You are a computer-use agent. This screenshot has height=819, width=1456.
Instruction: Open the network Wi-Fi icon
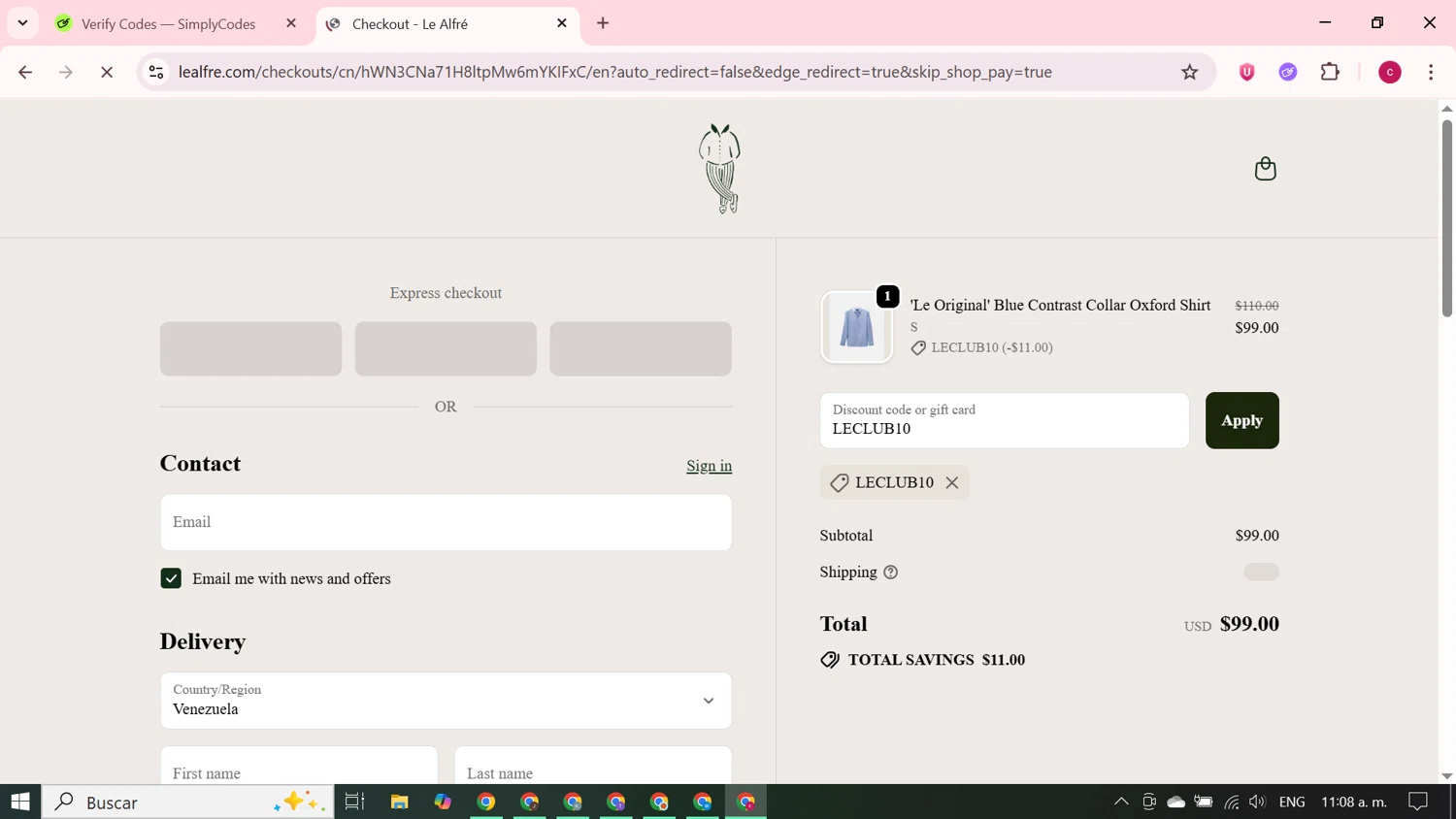pyautogui.click(x=1232, y=802)
